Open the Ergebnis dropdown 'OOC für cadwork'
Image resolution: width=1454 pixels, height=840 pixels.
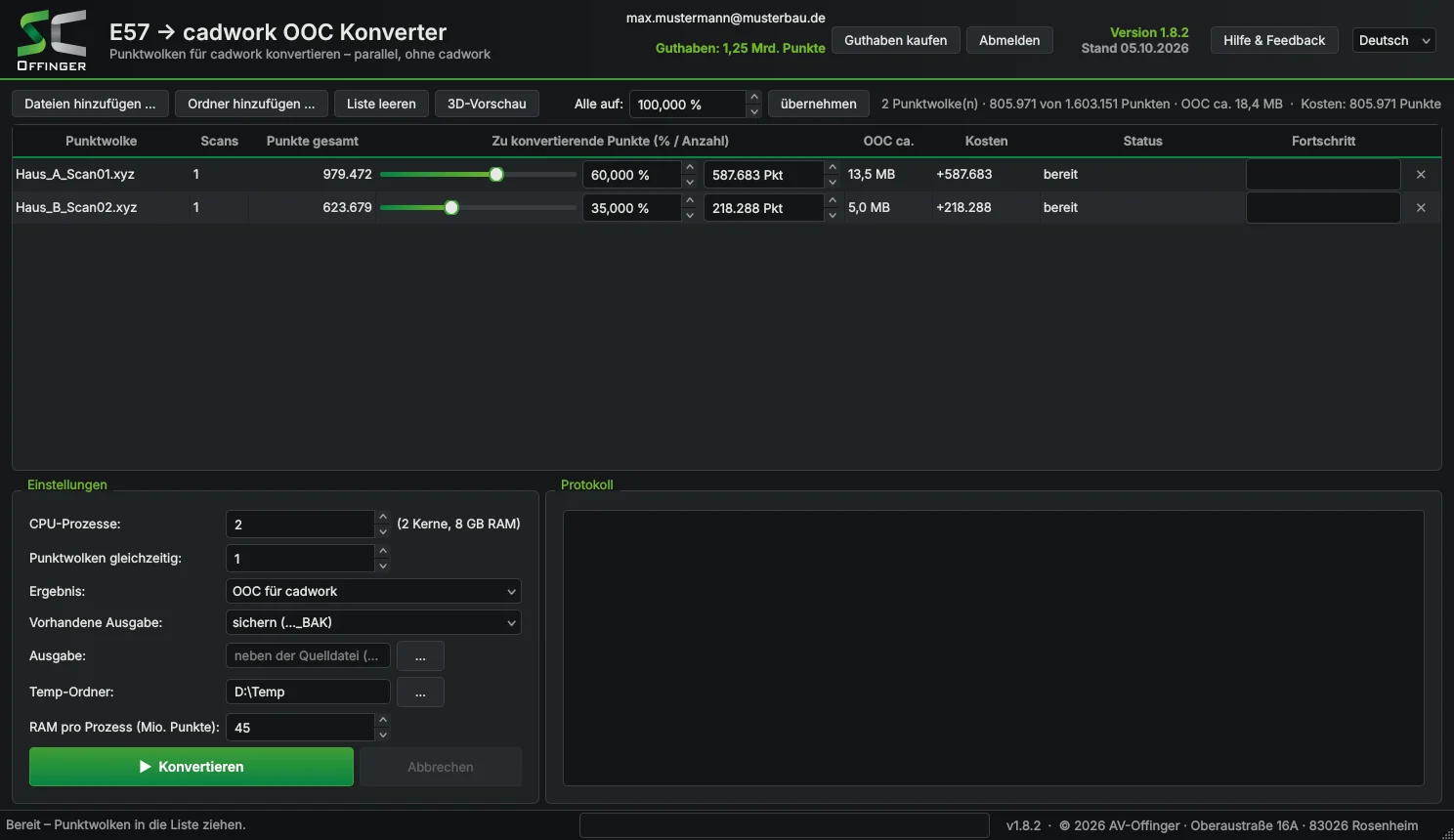[x=373, y=591]
